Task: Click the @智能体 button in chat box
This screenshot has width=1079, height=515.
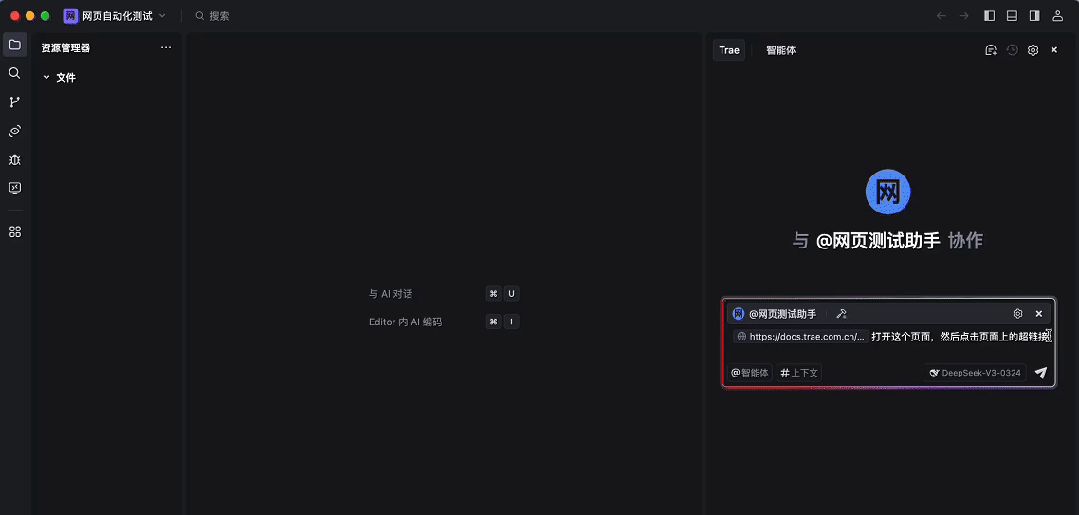Action: click(750, 373)
